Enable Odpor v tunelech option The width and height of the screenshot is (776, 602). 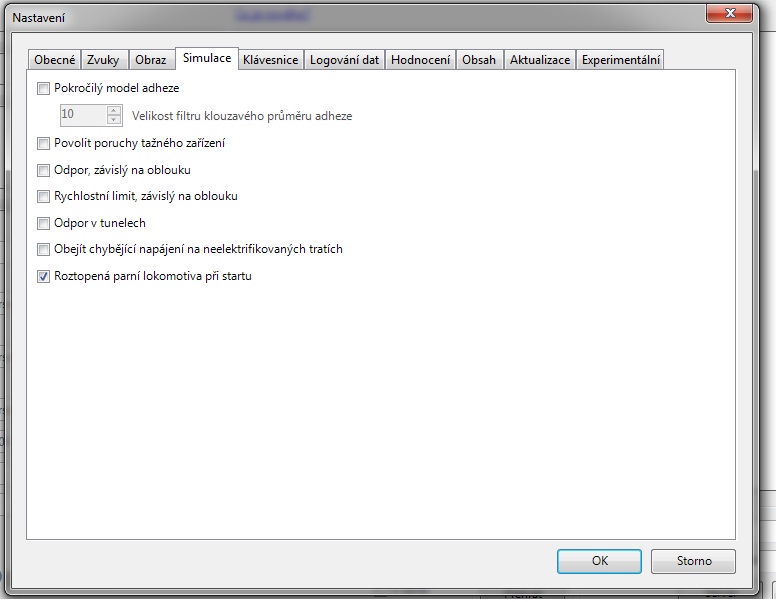pos(43,223)
